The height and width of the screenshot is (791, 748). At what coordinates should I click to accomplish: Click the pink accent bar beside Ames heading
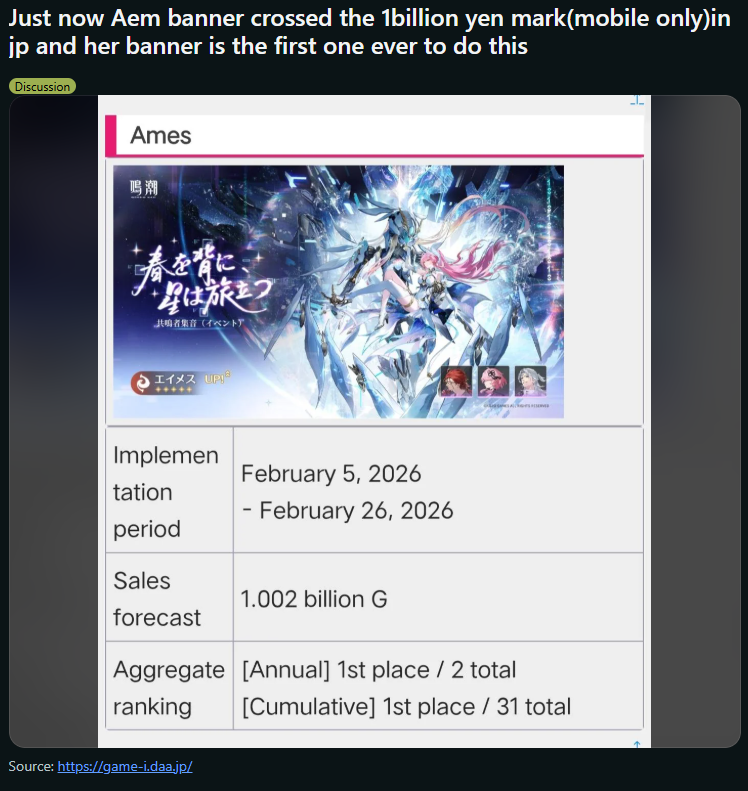111,135
